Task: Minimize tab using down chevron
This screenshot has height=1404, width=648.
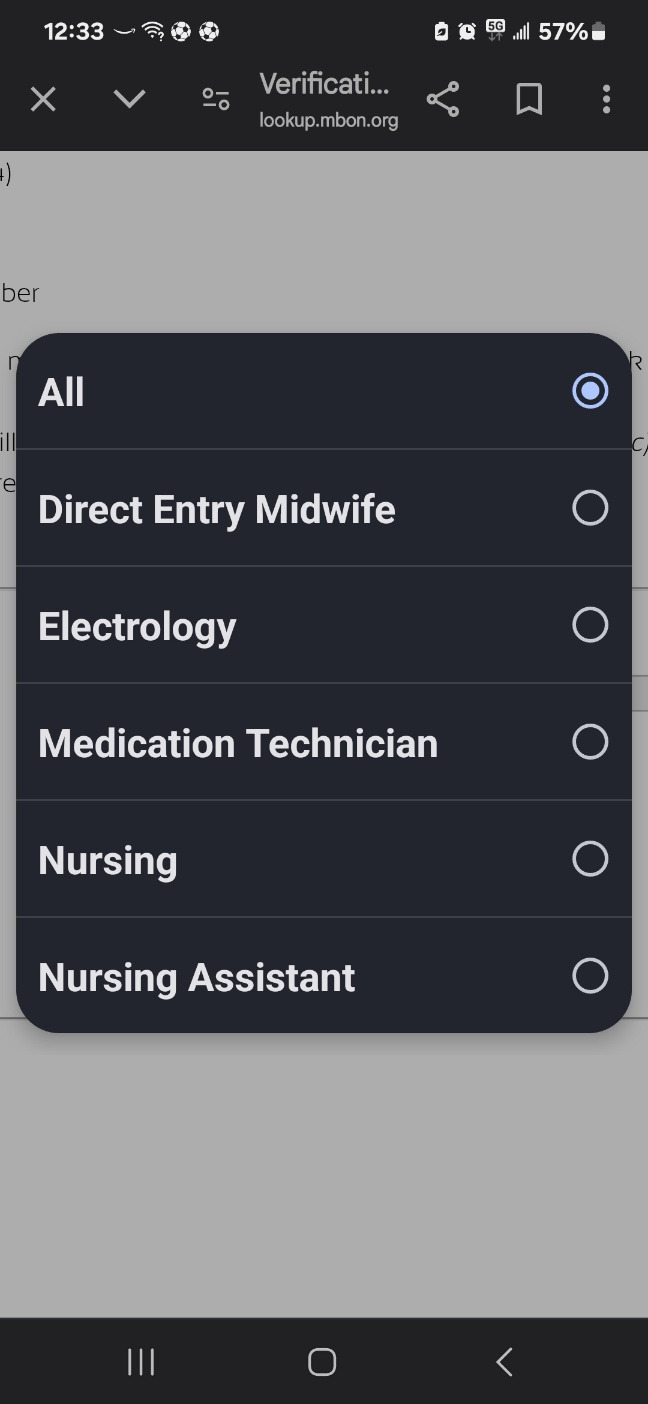Action: tap(129, 99)
